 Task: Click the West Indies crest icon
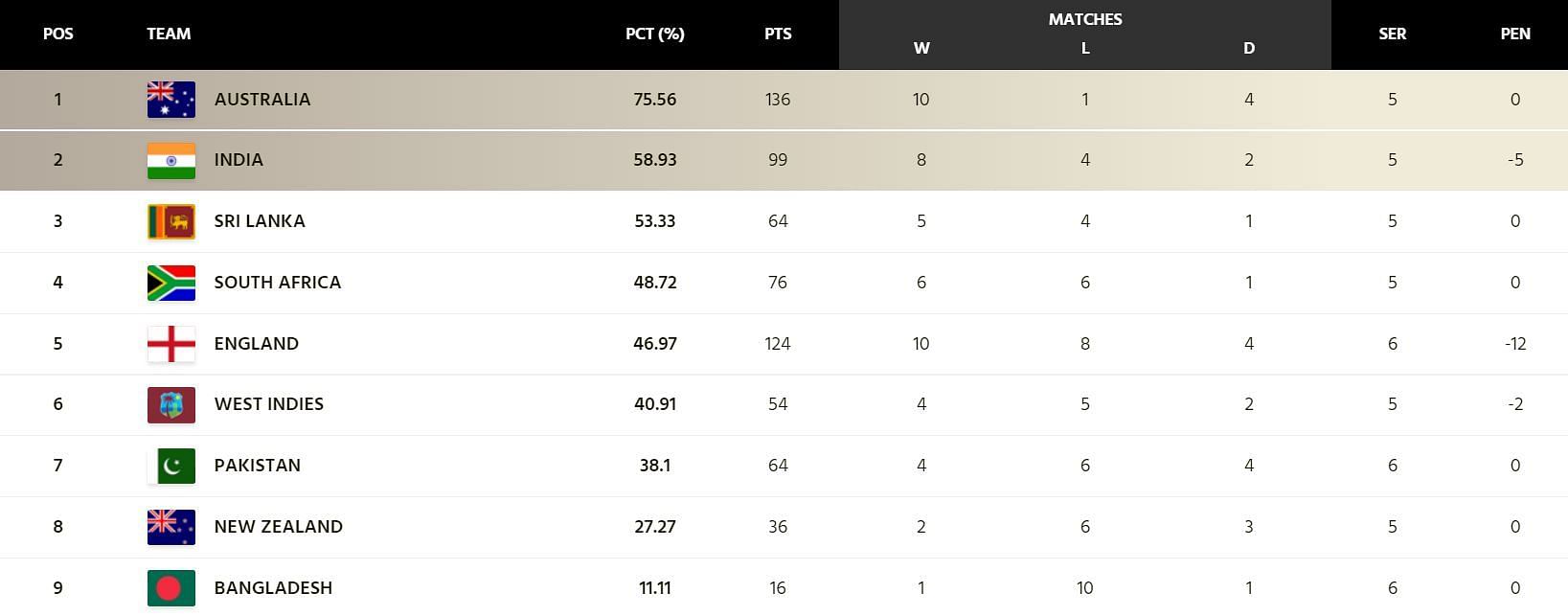tap(171, 405)
